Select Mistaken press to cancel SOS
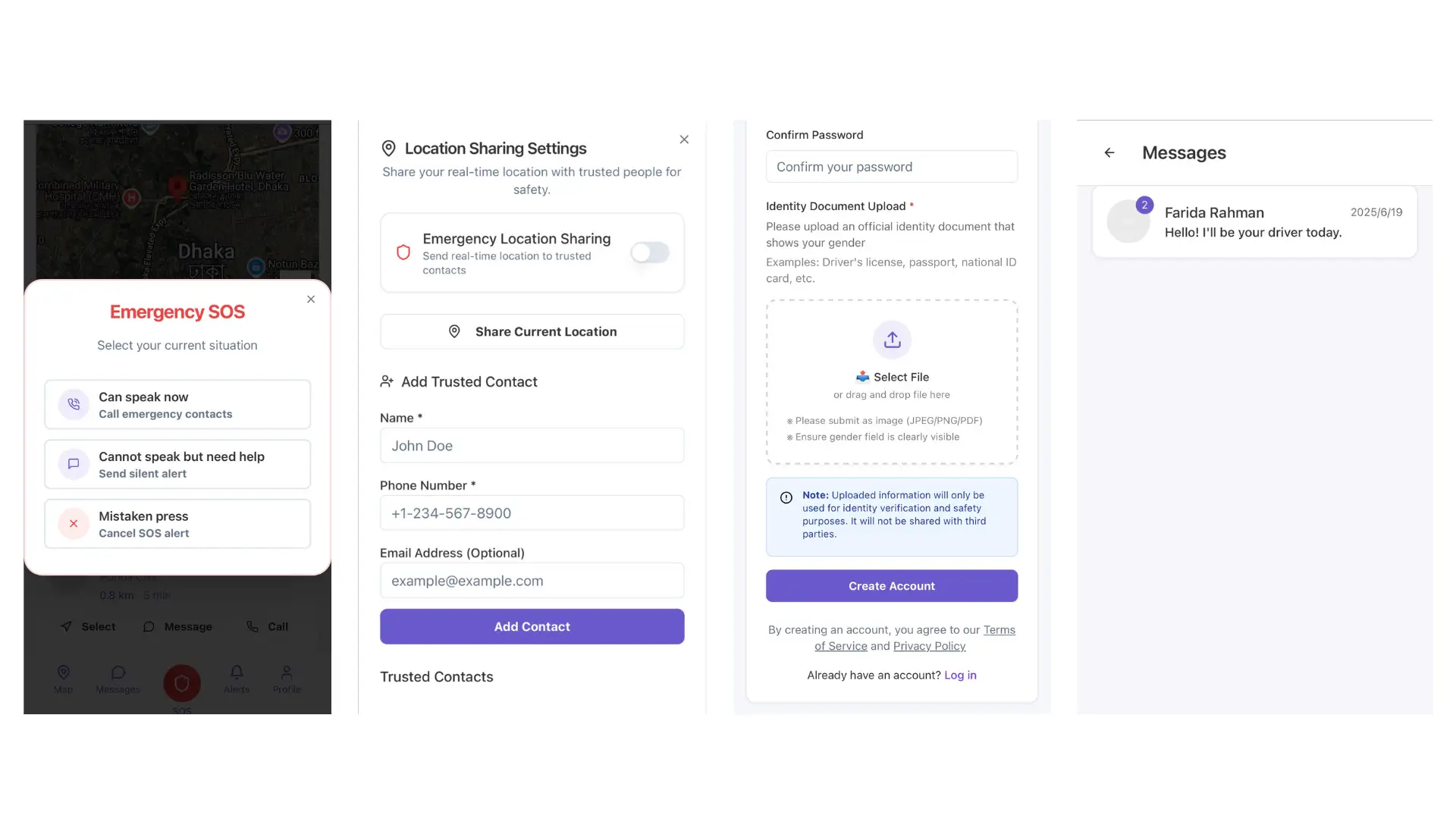 pos(177,524)
